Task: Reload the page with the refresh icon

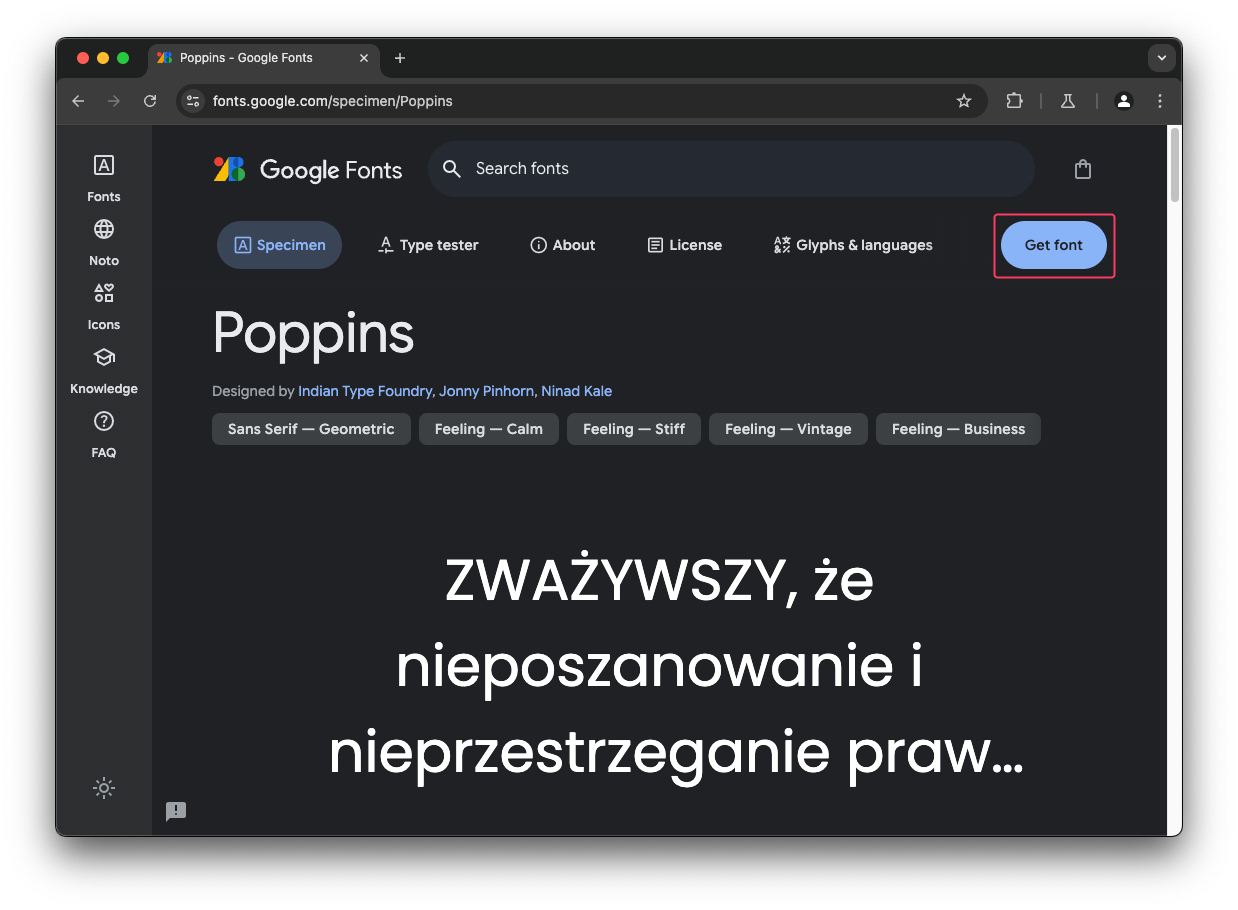Action: [150, 101]
